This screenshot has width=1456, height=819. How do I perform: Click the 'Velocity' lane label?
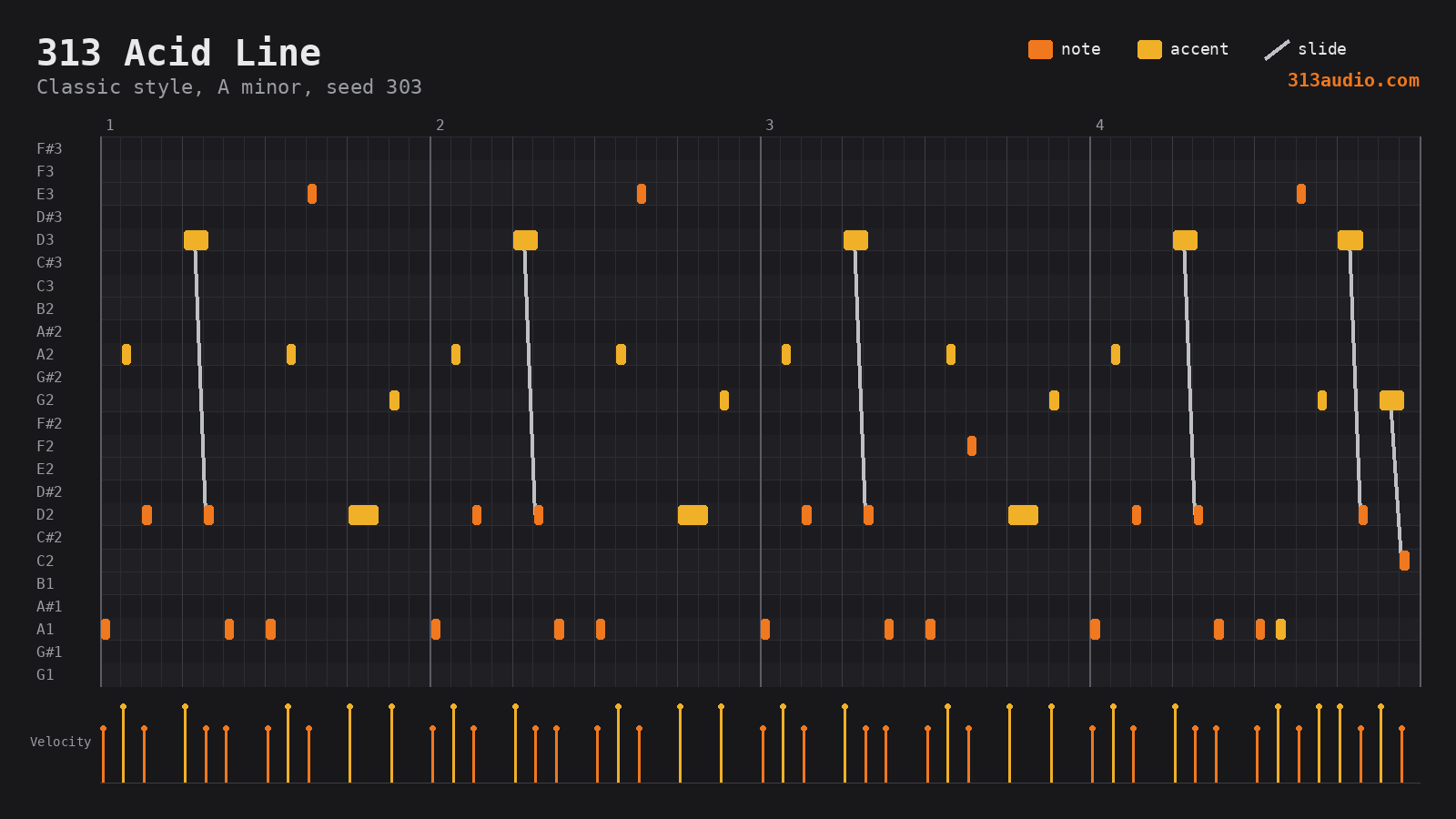pyautogui.click(x=60, y=742)
